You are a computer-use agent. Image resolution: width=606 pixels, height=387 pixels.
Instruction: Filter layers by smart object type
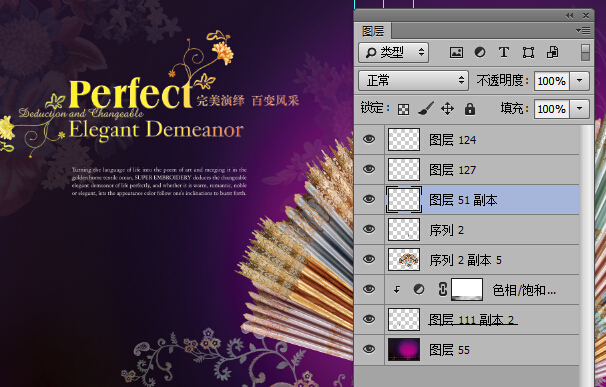(552, 52)
